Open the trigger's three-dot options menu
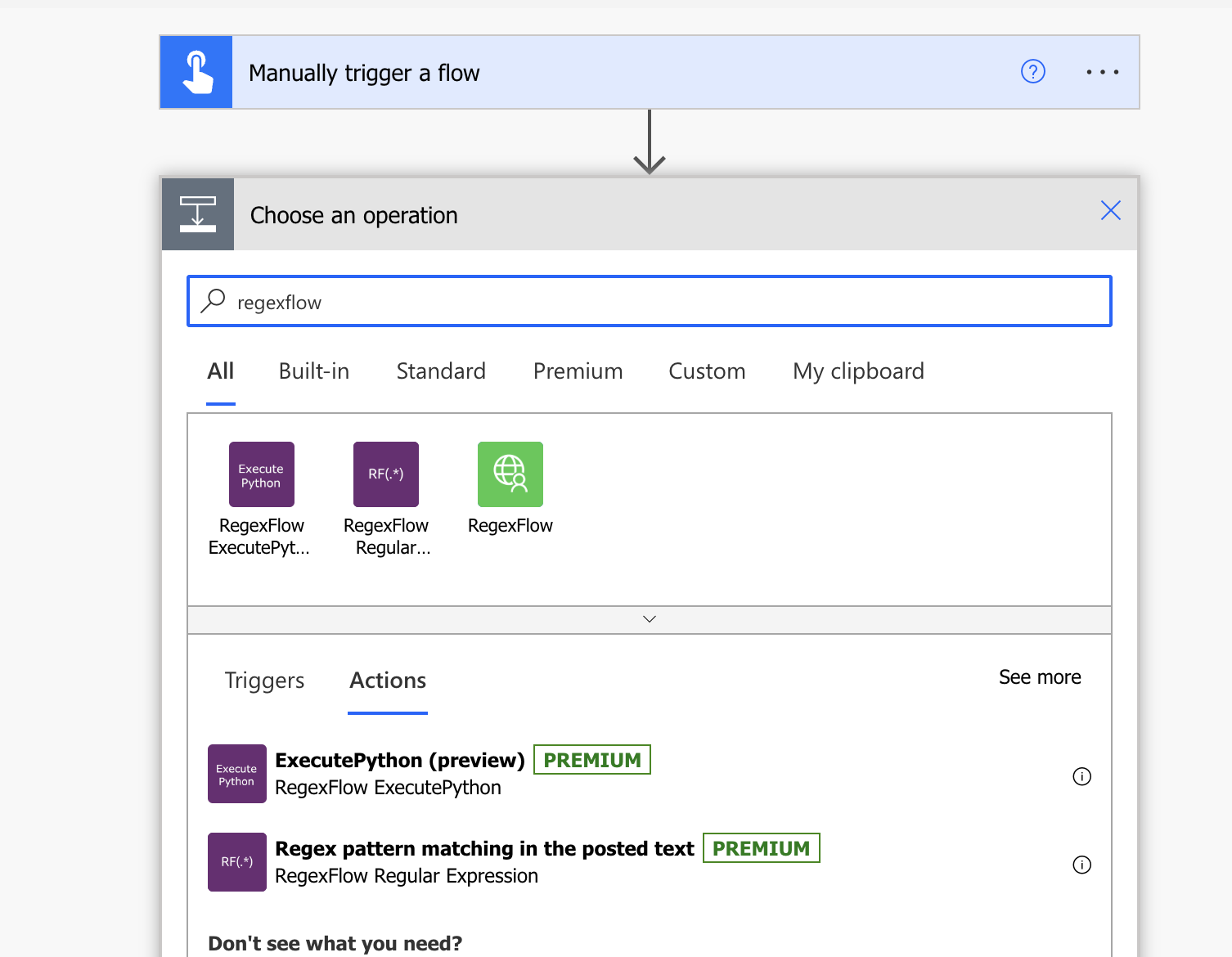Image resolution: width=1232 pixels, height=957 pixels. (1102, 72)
